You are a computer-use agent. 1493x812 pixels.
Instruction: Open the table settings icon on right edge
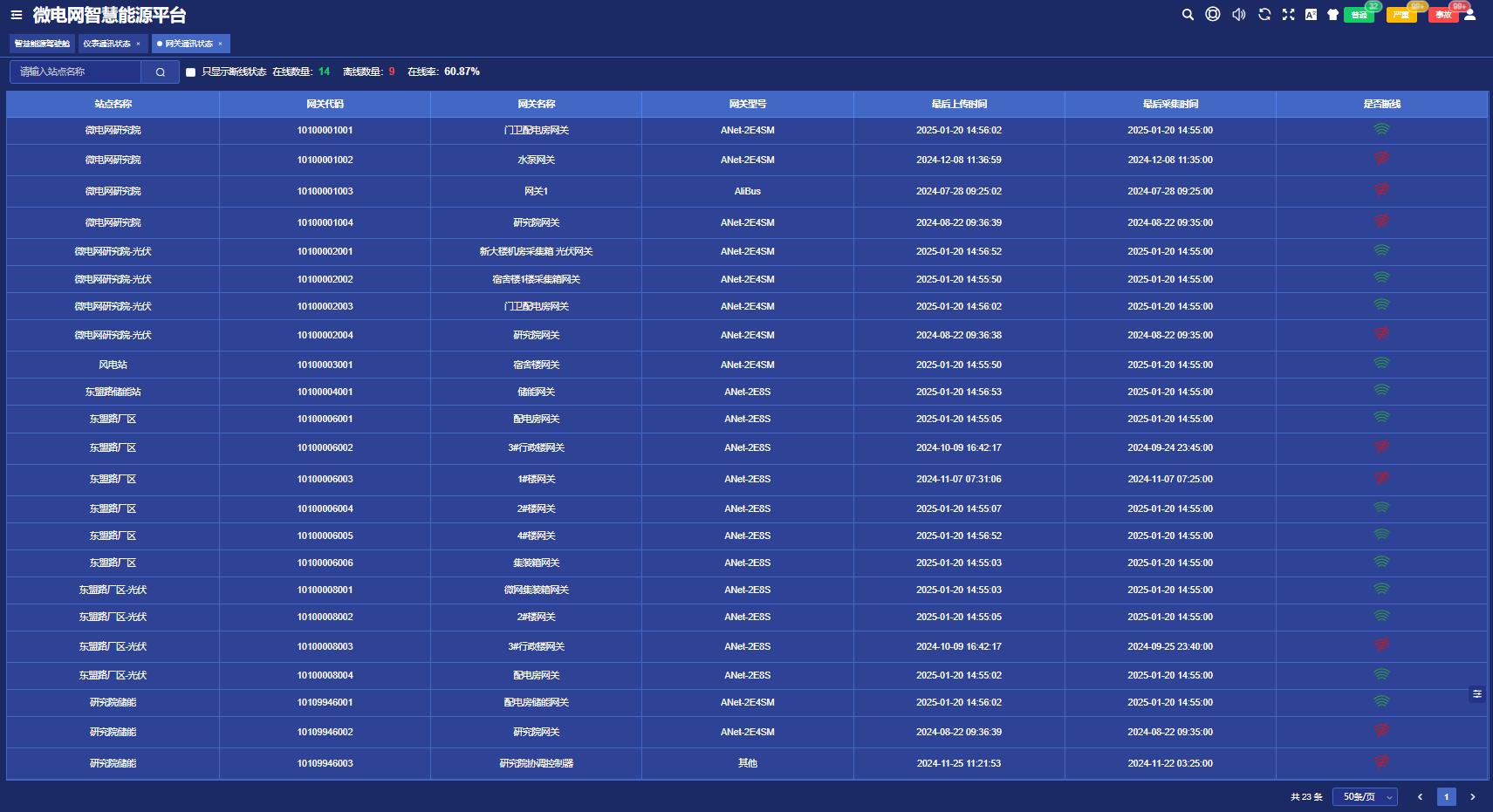pyautogui.click(x=1476, y=694)
